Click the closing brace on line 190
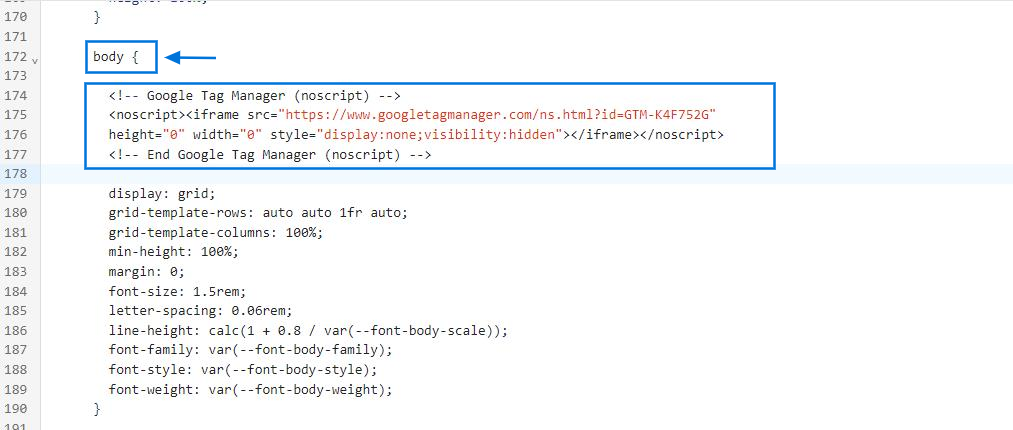 97,409
